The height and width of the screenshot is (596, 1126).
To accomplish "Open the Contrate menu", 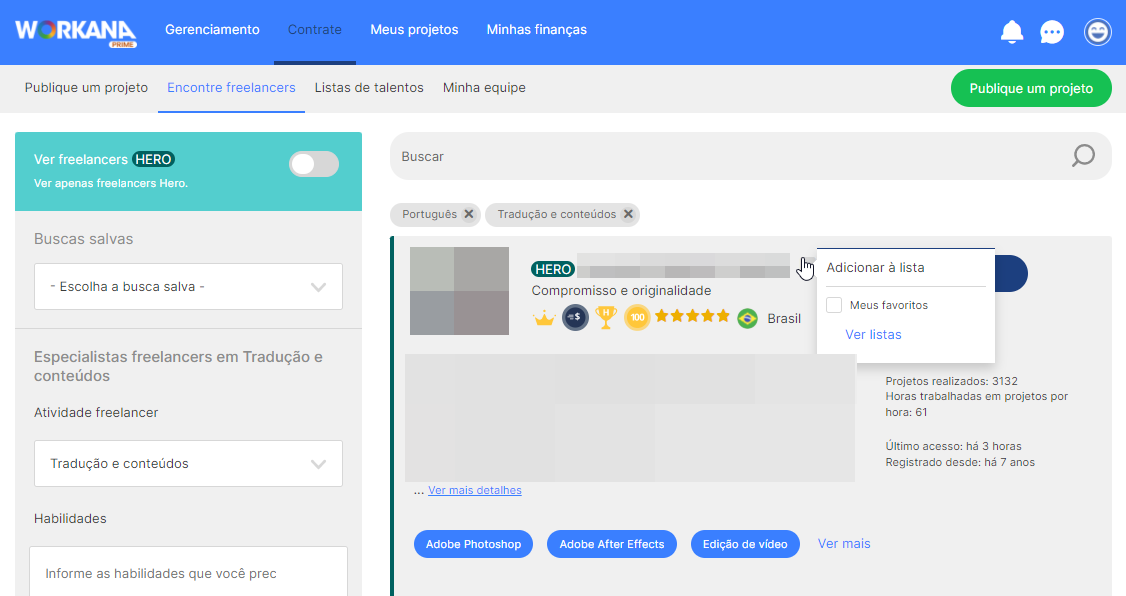I will (x=315, y=29).
